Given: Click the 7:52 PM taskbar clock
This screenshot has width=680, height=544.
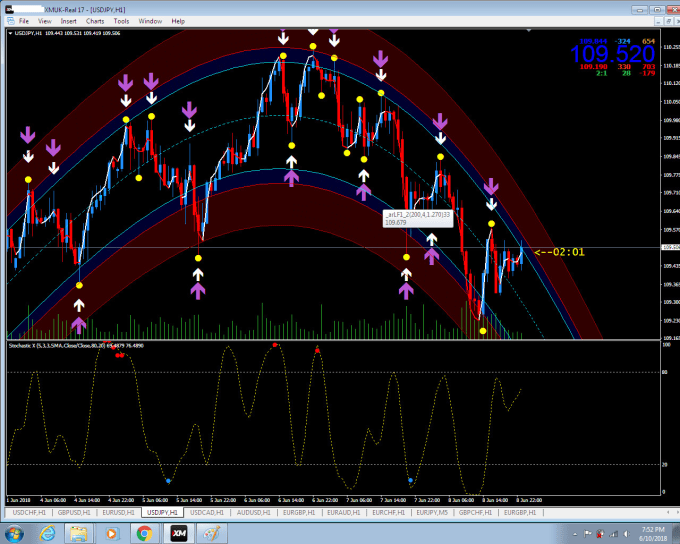Looking at the screenshot, I should [x=654, y=534].
